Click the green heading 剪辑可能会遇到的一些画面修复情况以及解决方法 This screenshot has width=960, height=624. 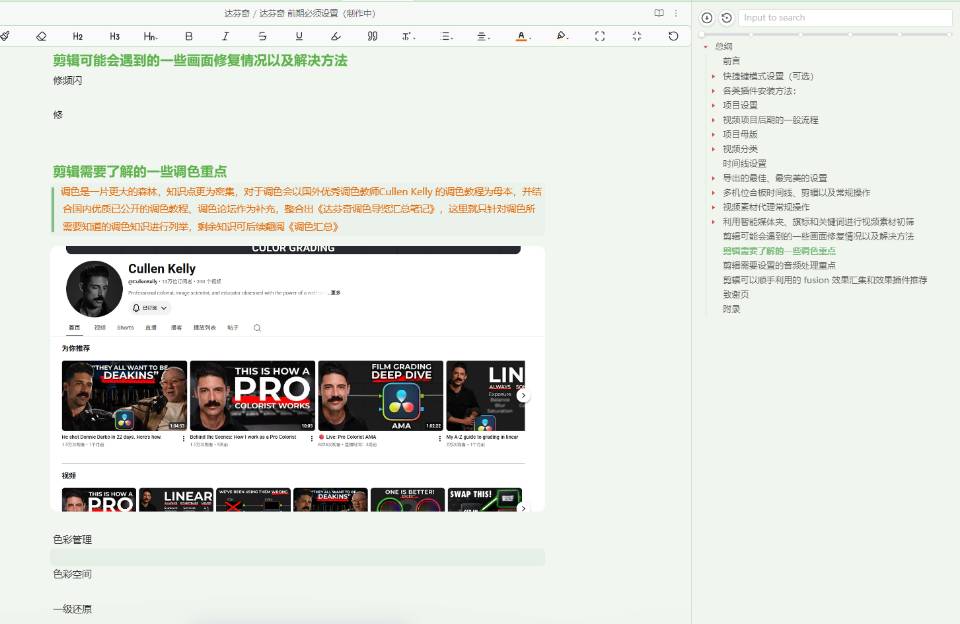[200, 60]
